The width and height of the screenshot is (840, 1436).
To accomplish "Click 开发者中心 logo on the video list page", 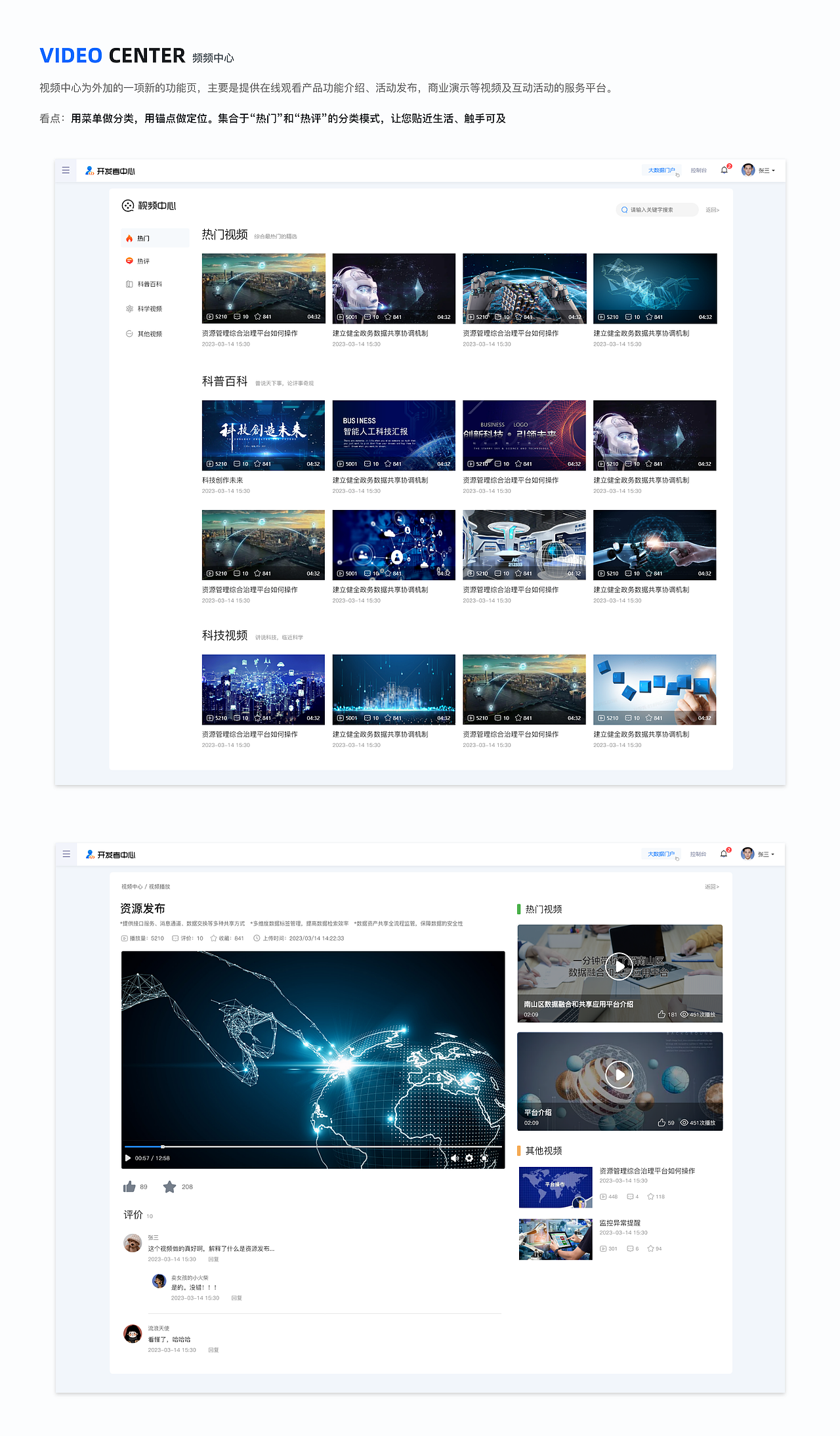I will (x=110, y=171).
